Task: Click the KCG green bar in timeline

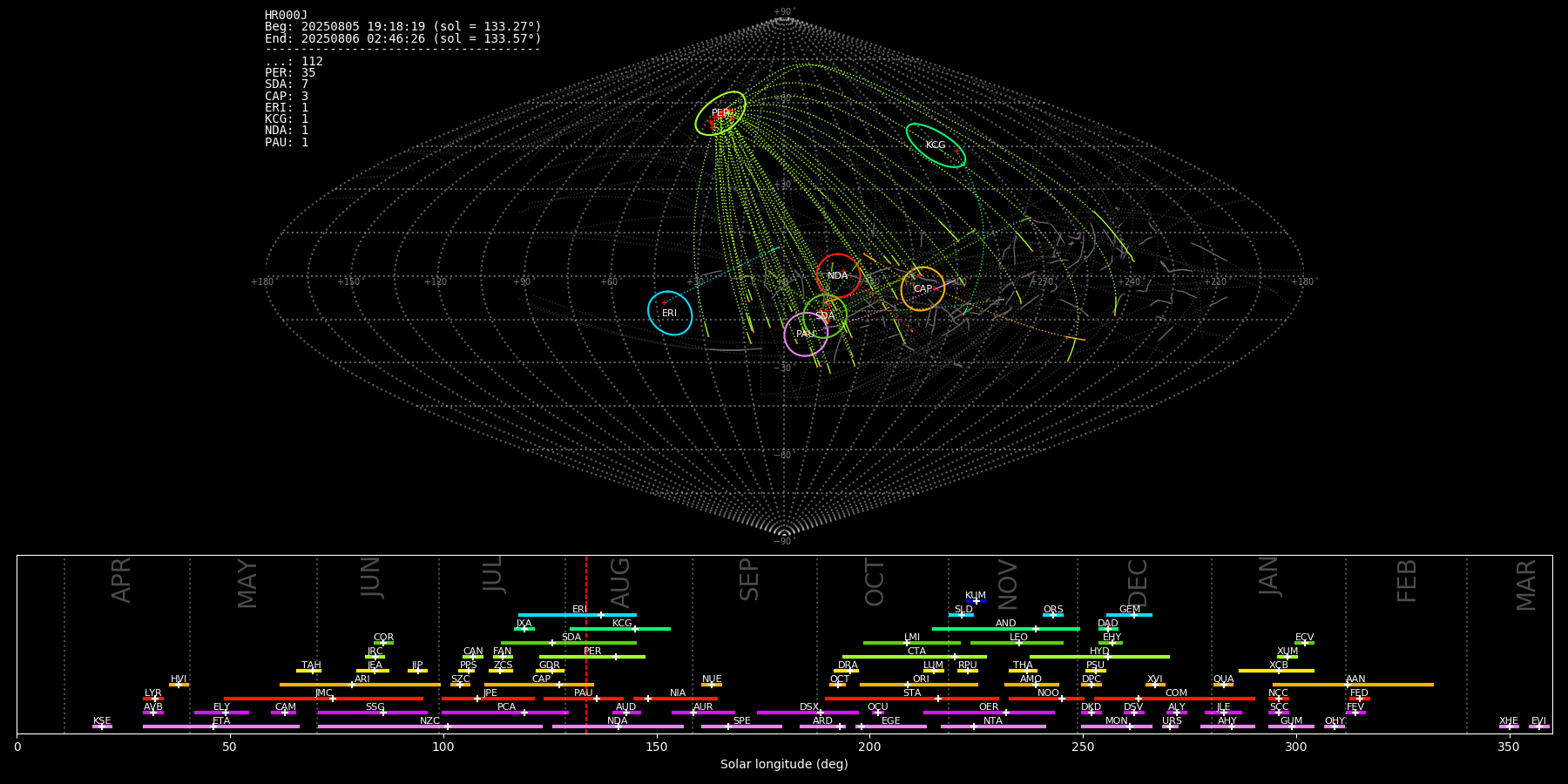Action: click(x=620, y=629)
